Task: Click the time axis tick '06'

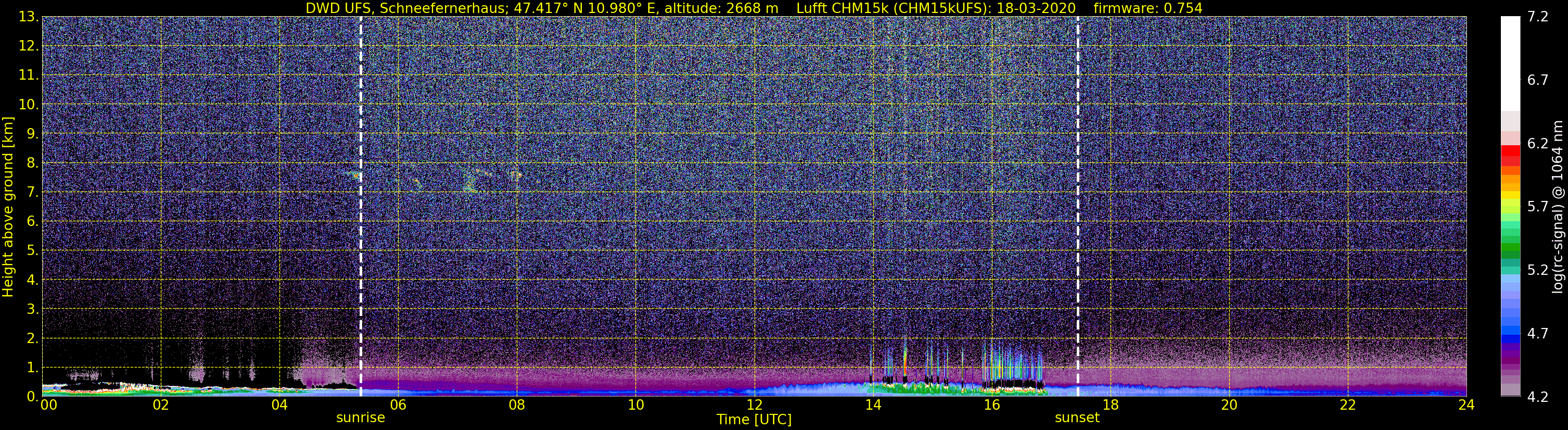Action: coord(398,406)
